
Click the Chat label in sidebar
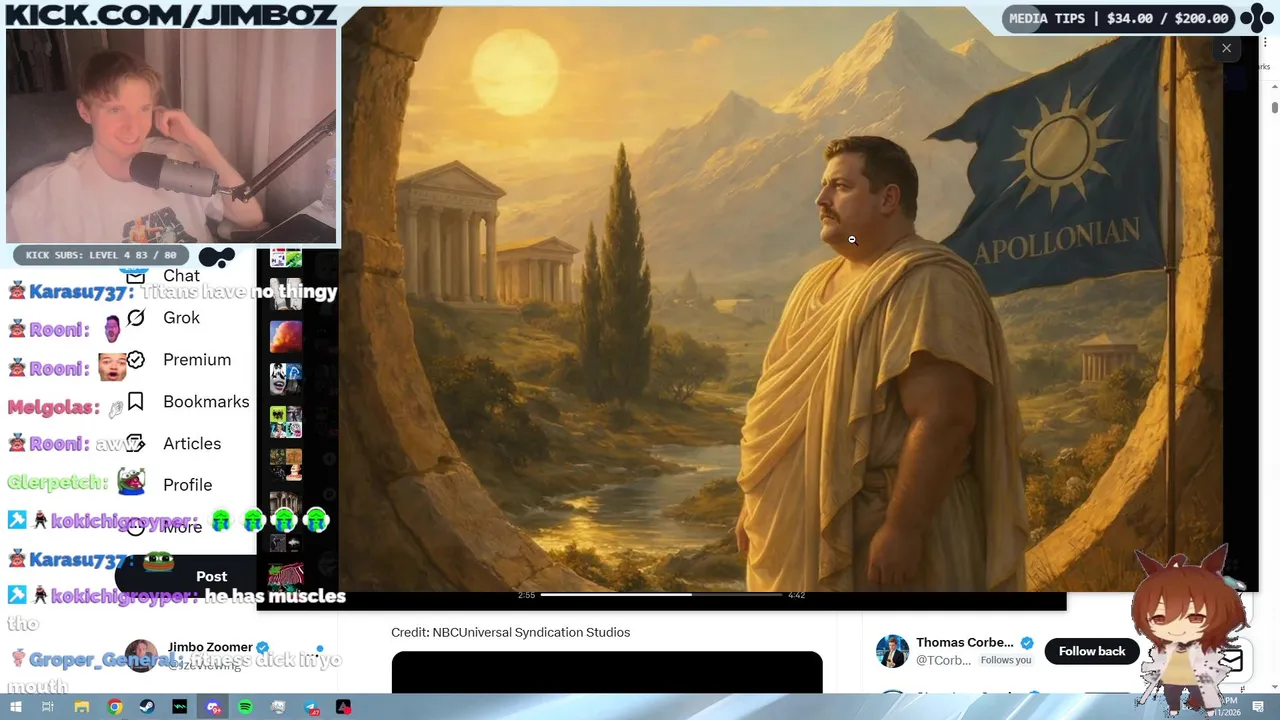coord(181,276)
